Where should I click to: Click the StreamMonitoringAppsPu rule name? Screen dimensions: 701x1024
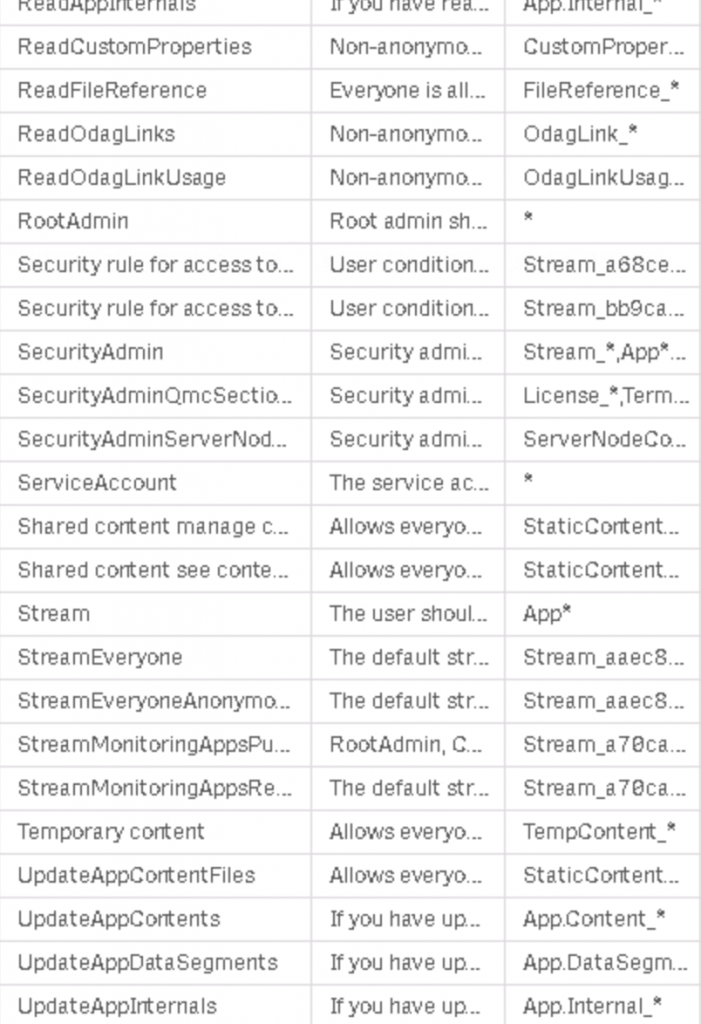[x=154, y=745]
